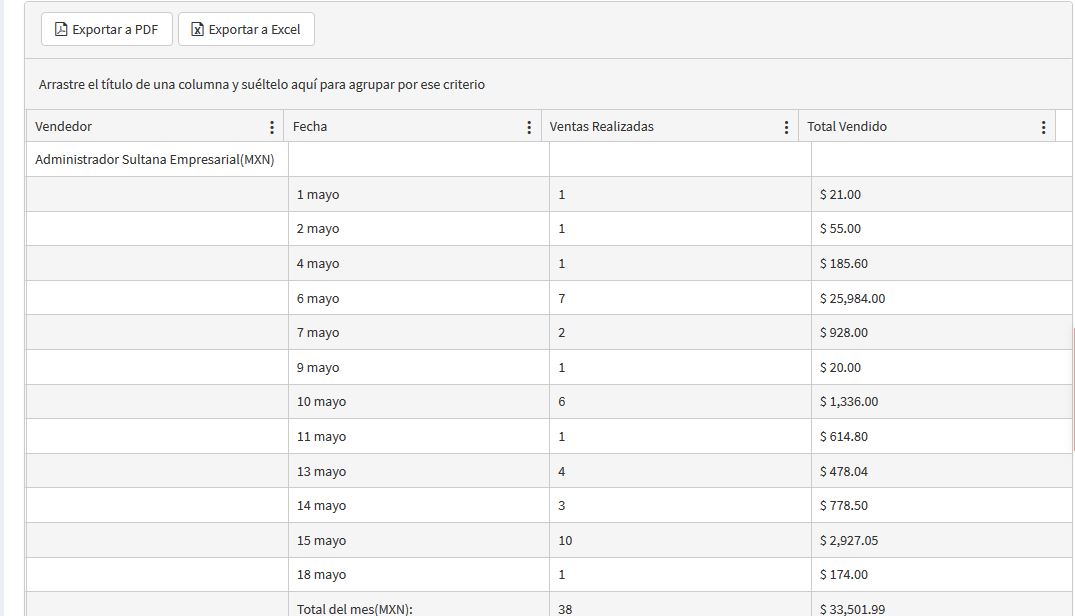The width and height of the screenshot is (1075, 616).
Task: Click the $ 33,501.99 monthly total
Action: [852, 608]
